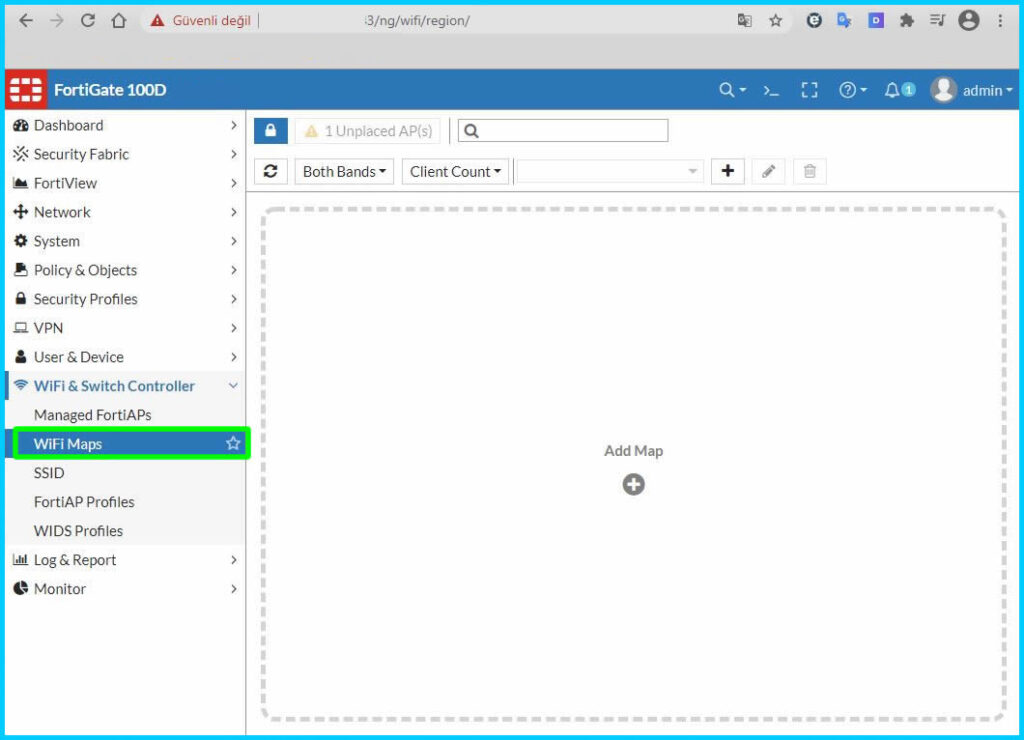Go to the browser home page
Screen dimensions: 1024x740
[x=119, y=20]
